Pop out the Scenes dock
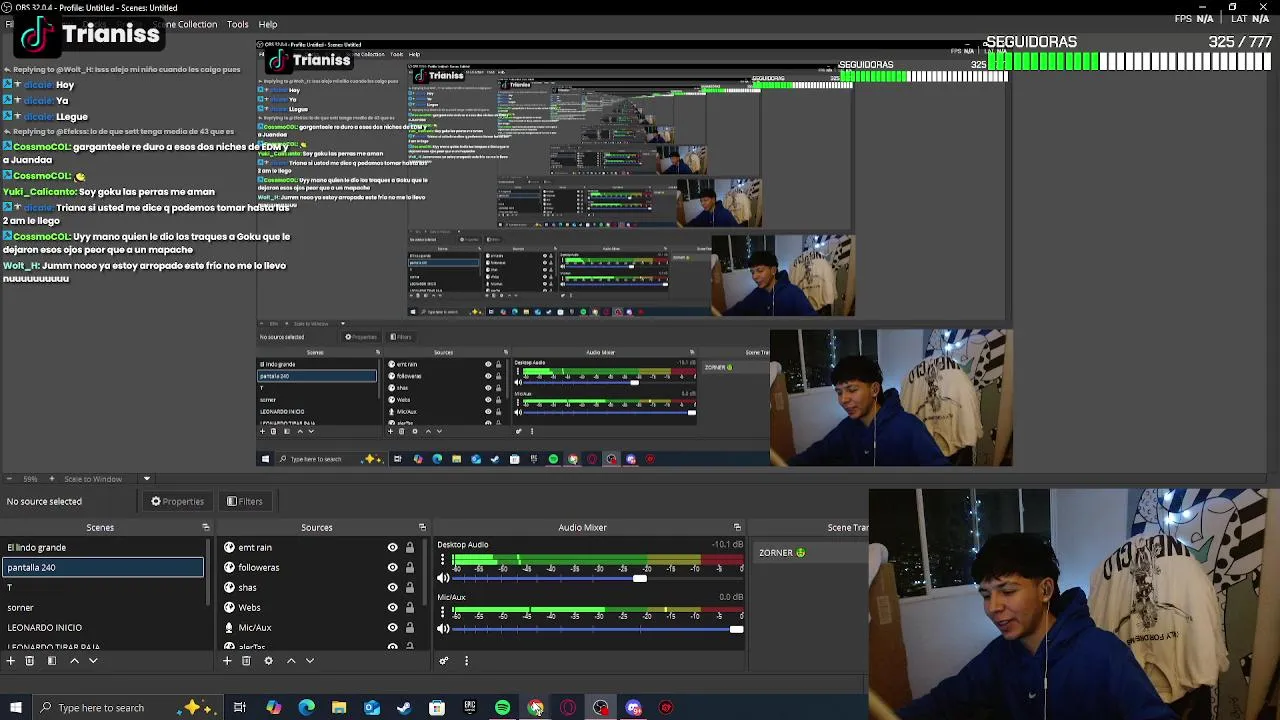 coord(206,527)
